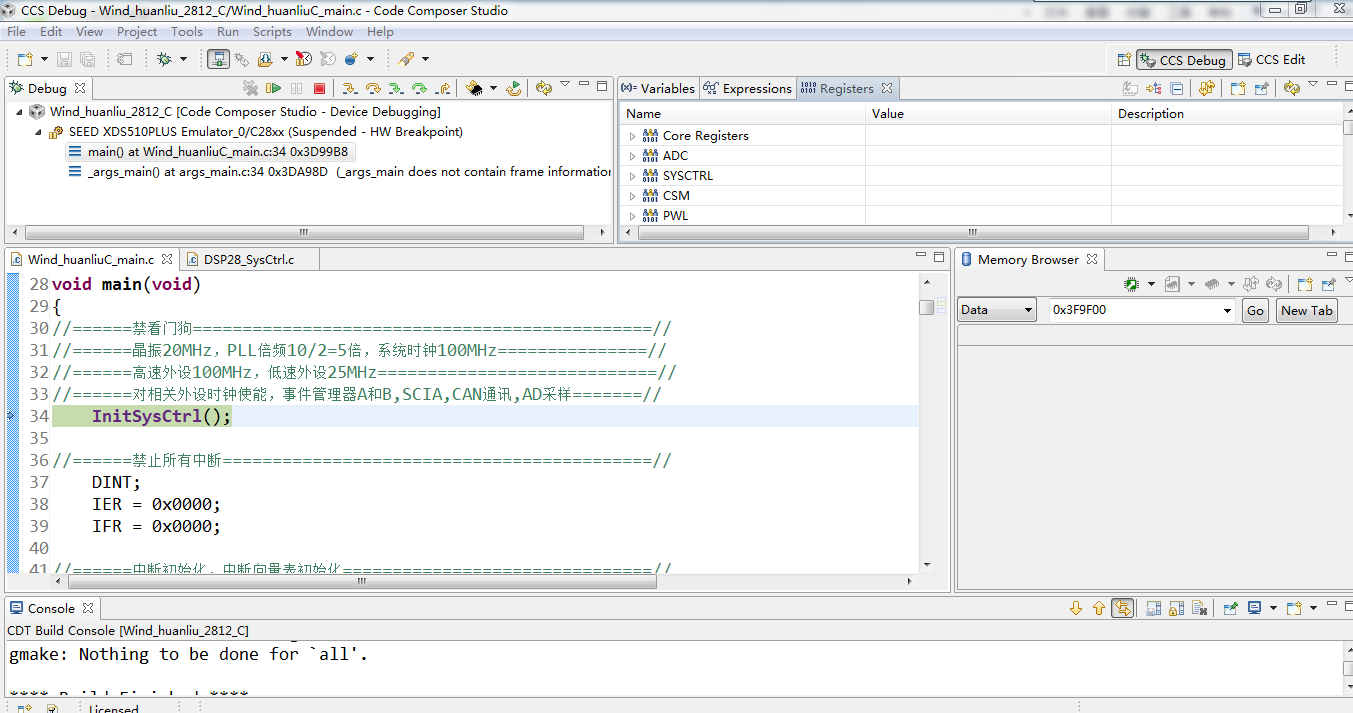Open the Scripts menu
This screenshot has height=713, width=1353.
[272, 32]
